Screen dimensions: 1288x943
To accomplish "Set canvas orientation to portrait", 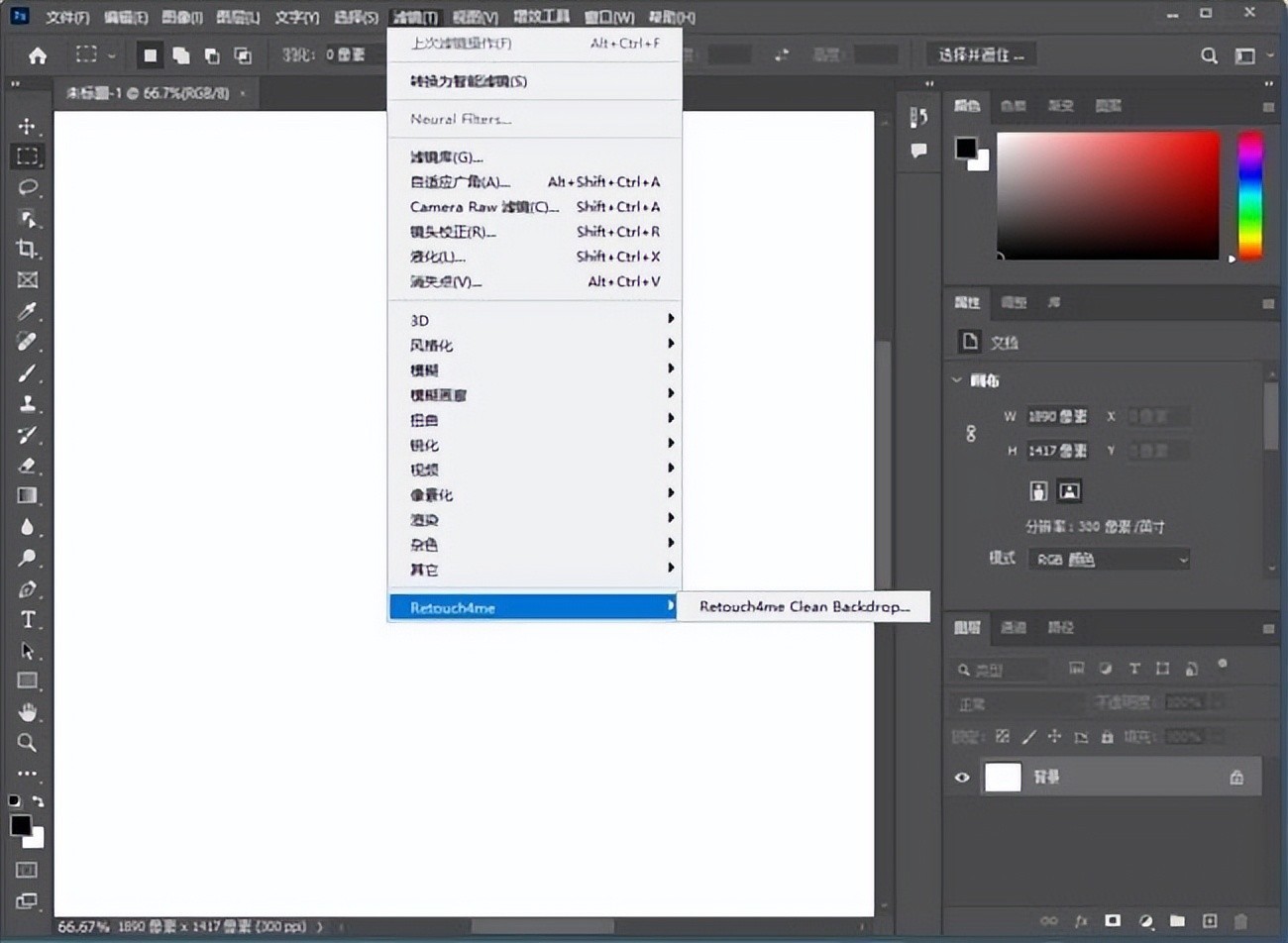I will (x=1038, y=490).
